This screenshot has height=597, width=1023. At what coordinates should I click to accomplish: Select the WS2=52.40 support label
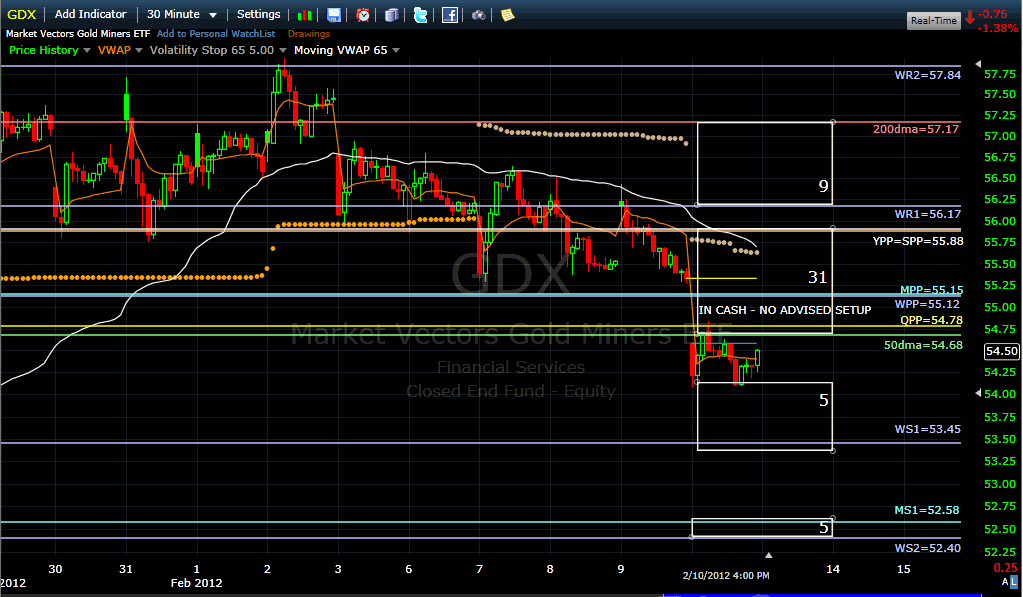pos(927,548)
